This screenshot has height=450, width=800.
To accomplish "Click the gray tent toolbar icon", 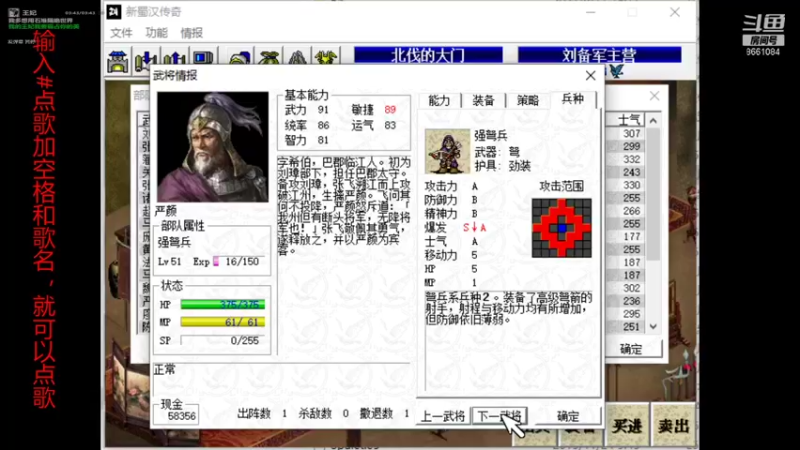I will (x=297, y=58).
